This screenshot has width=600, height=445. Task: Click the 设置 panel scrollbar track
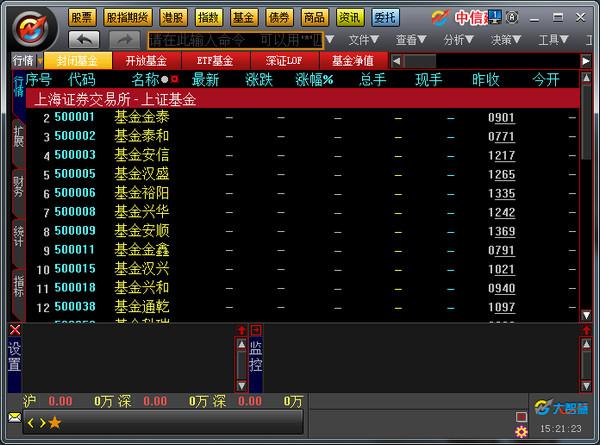pos(241,365)
